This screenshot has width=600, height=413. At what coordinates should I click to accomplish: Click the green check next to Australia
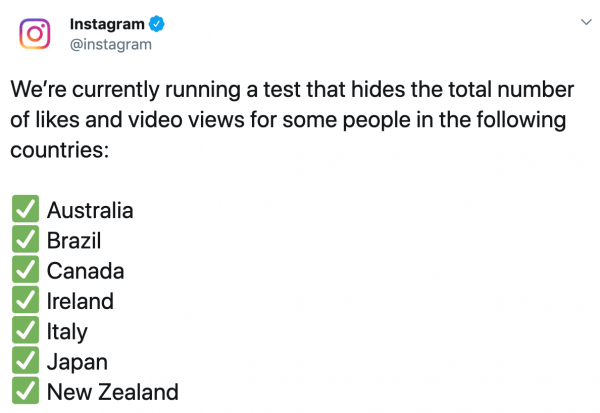[25, 209]
